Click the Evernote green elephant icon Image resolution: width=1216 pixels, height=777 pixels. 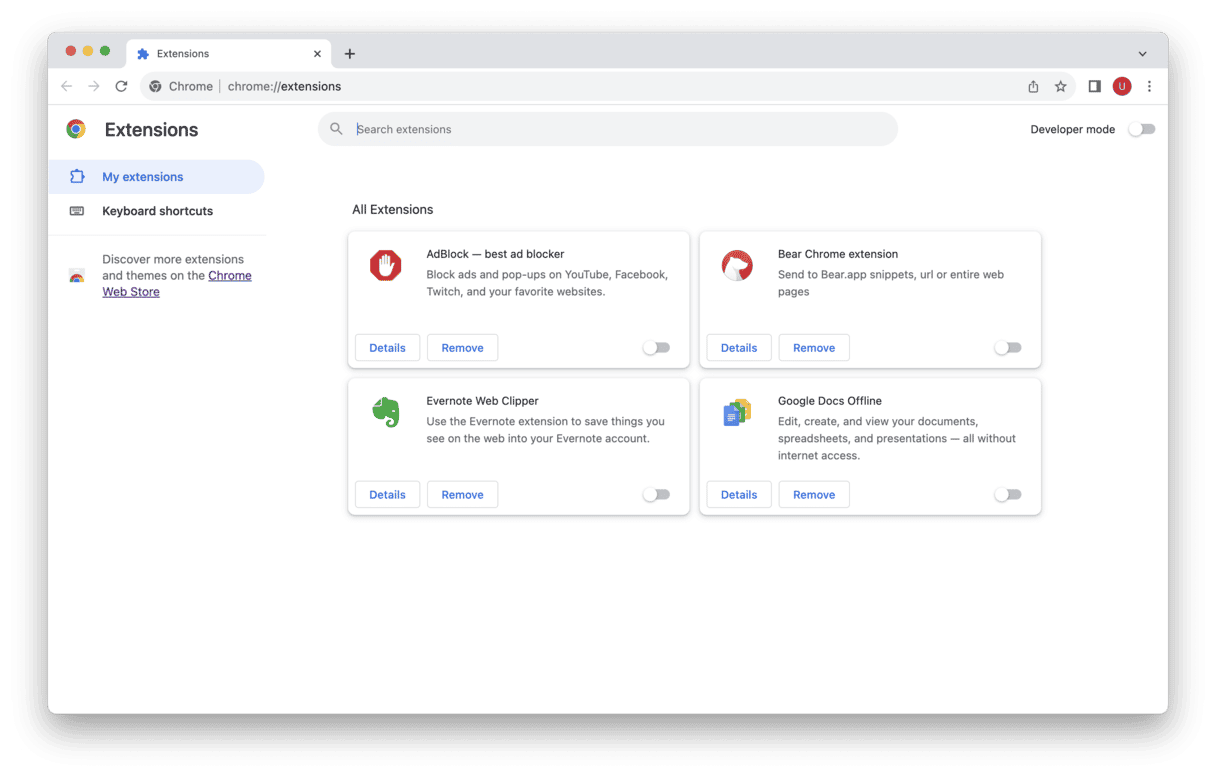click(385, 412)
